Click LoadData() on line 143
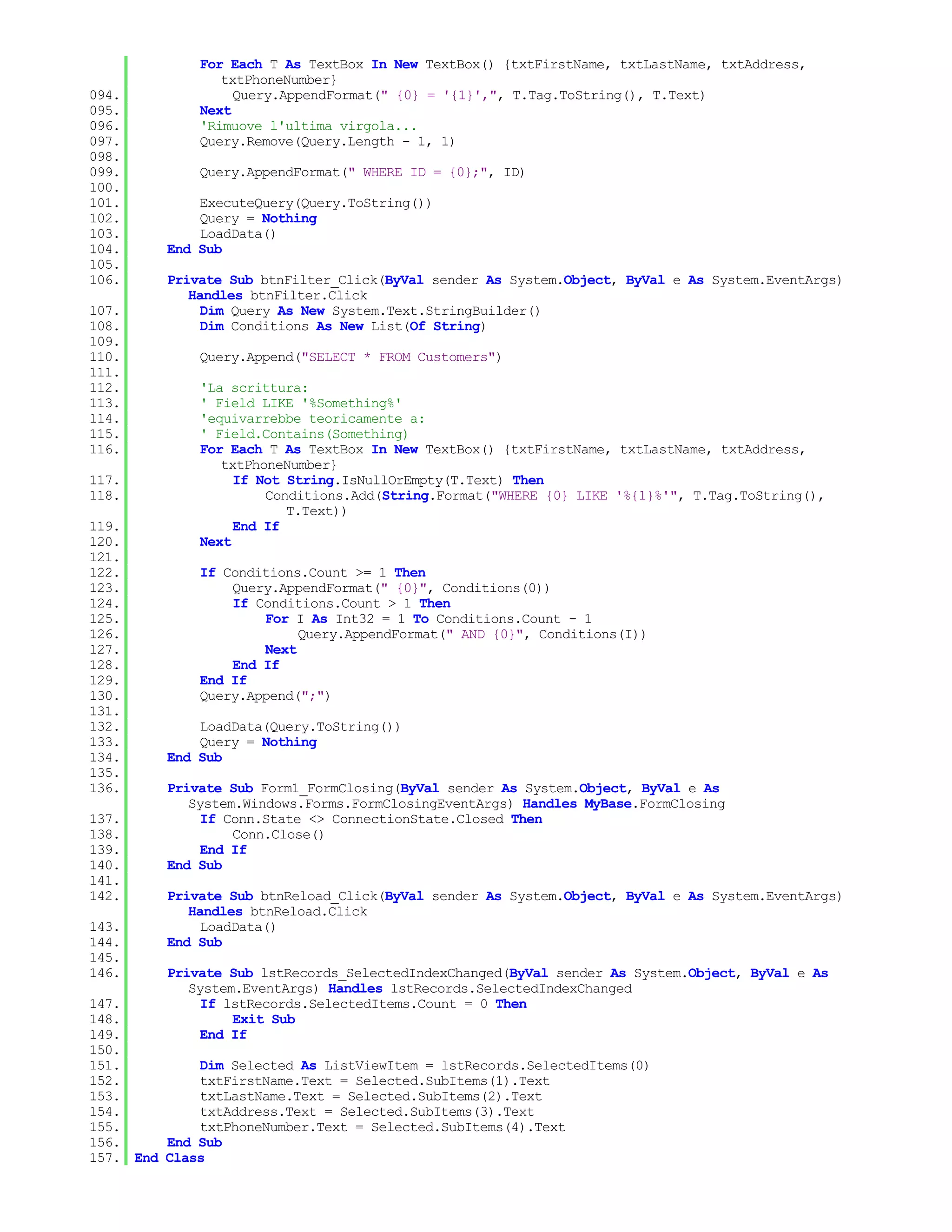 [238, 927]
